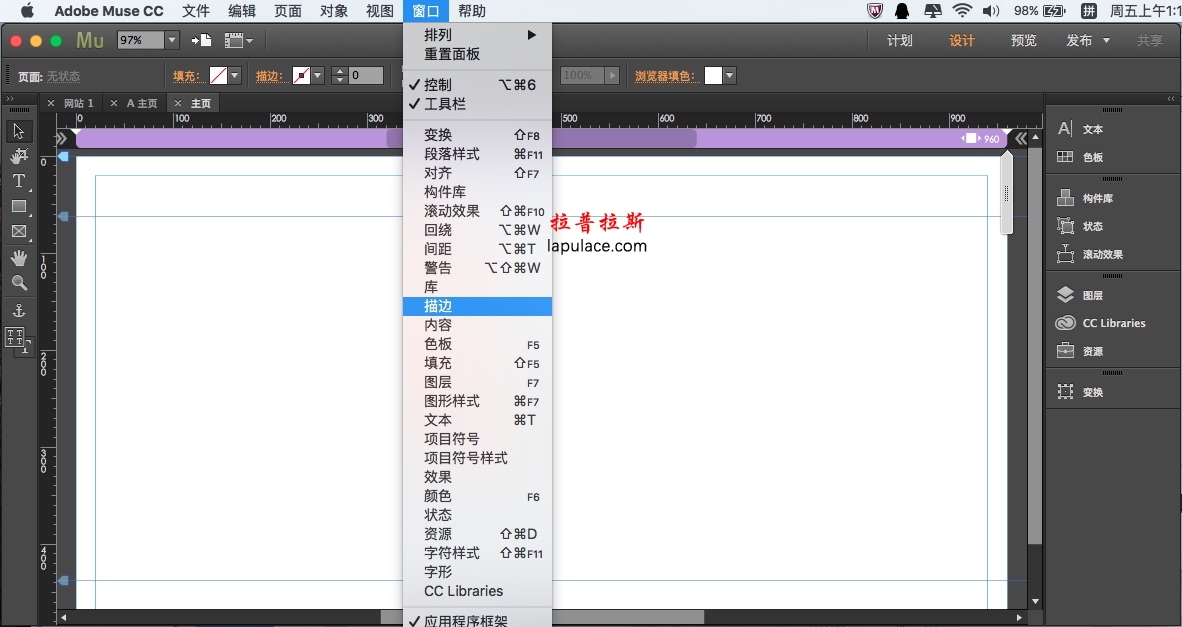Select the text frame formatting tool
Viewport: 1182px width, 627px height.
pyautogui.click(x=17, y=339)
